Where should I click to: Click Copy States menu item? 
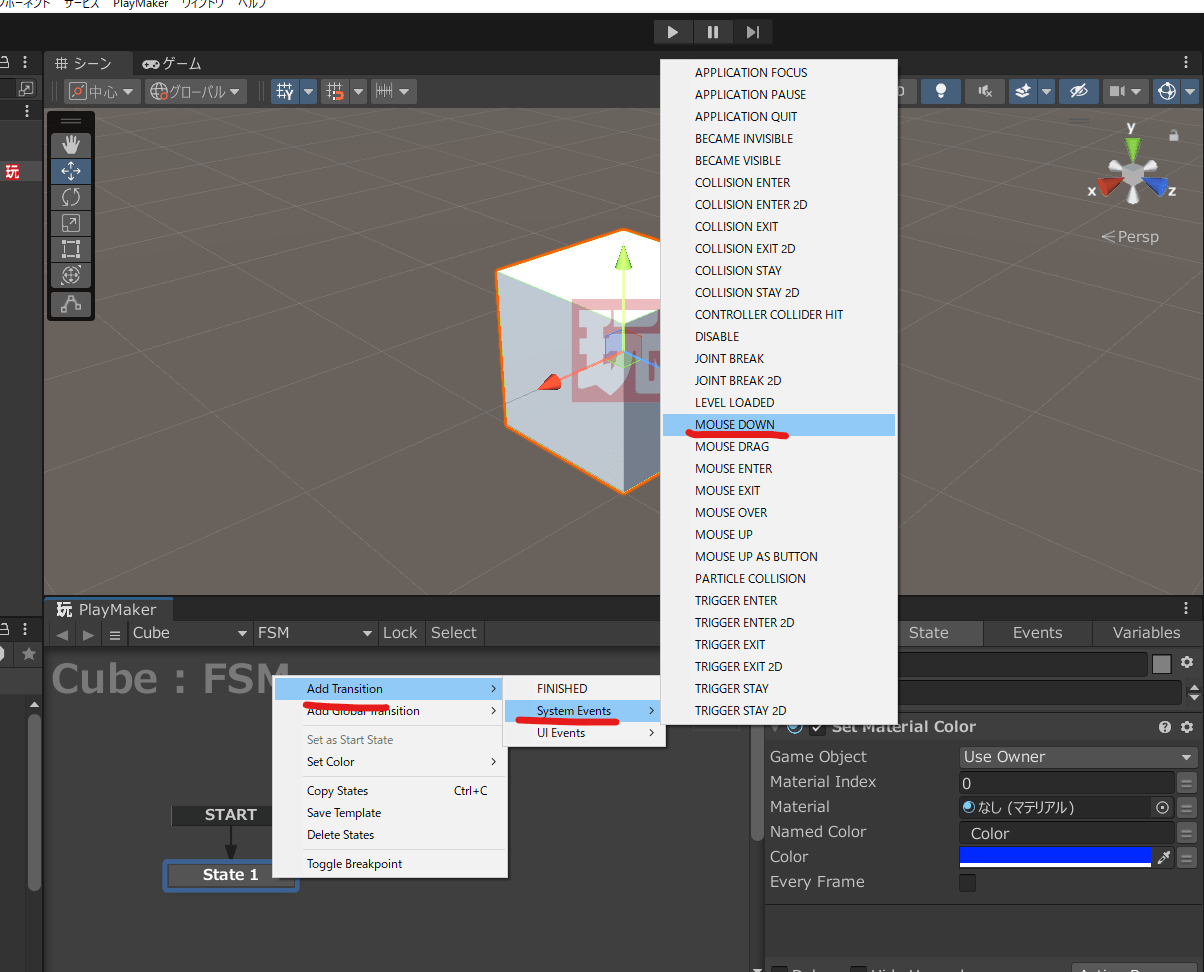pyautogui.click(x=389, y=791)
